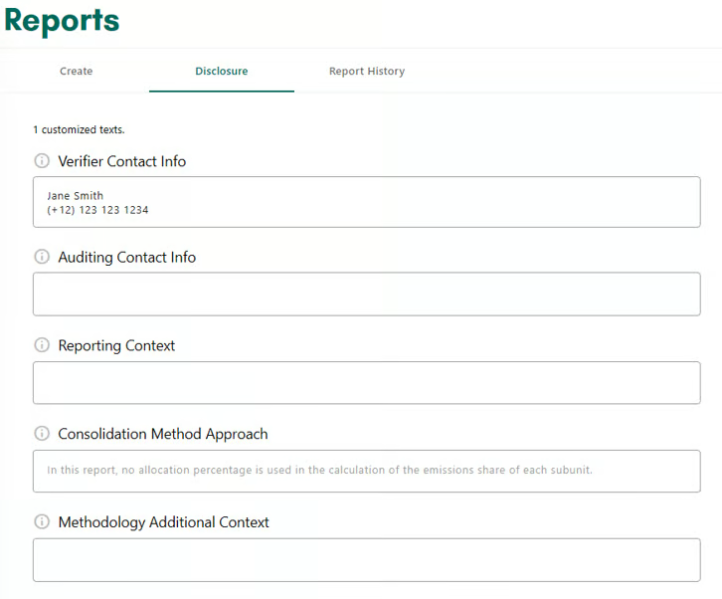Screen dimensions: 722x599
Task: Open the Report History tab
Action: click(367, 71)
